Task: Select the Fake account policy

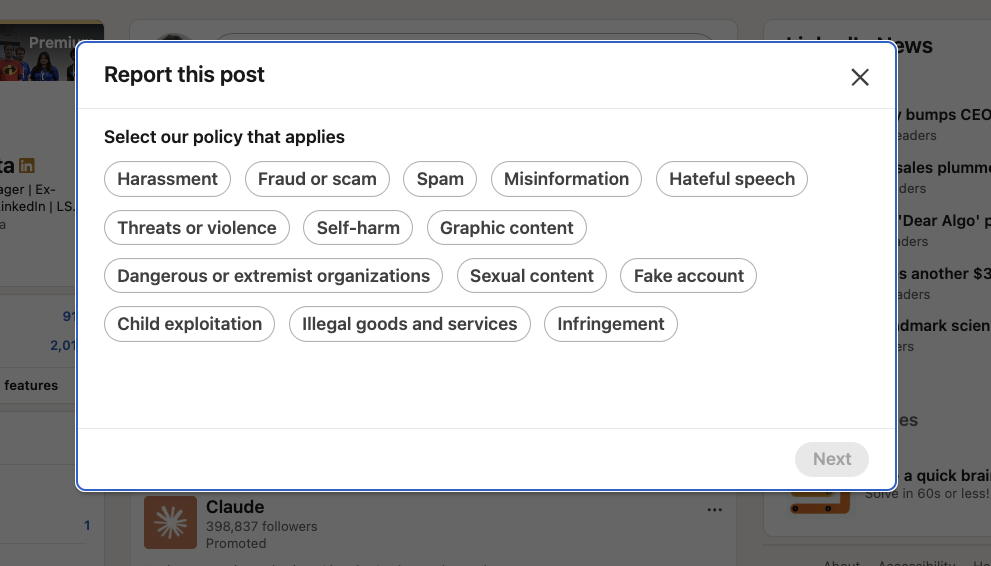Action: (688, 275)
